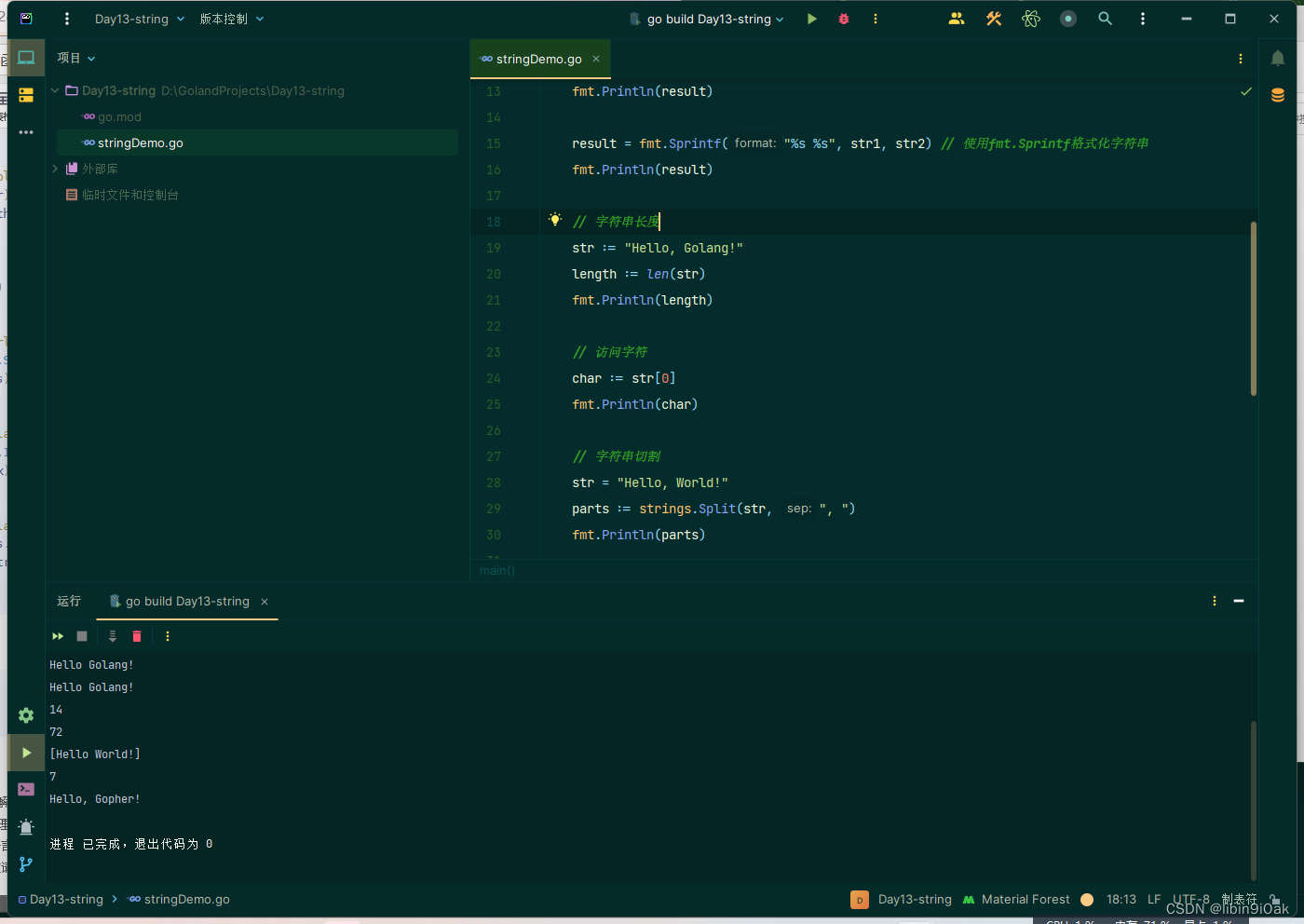Open the Problems tool window icon
1304x924 pixels.
26,826
